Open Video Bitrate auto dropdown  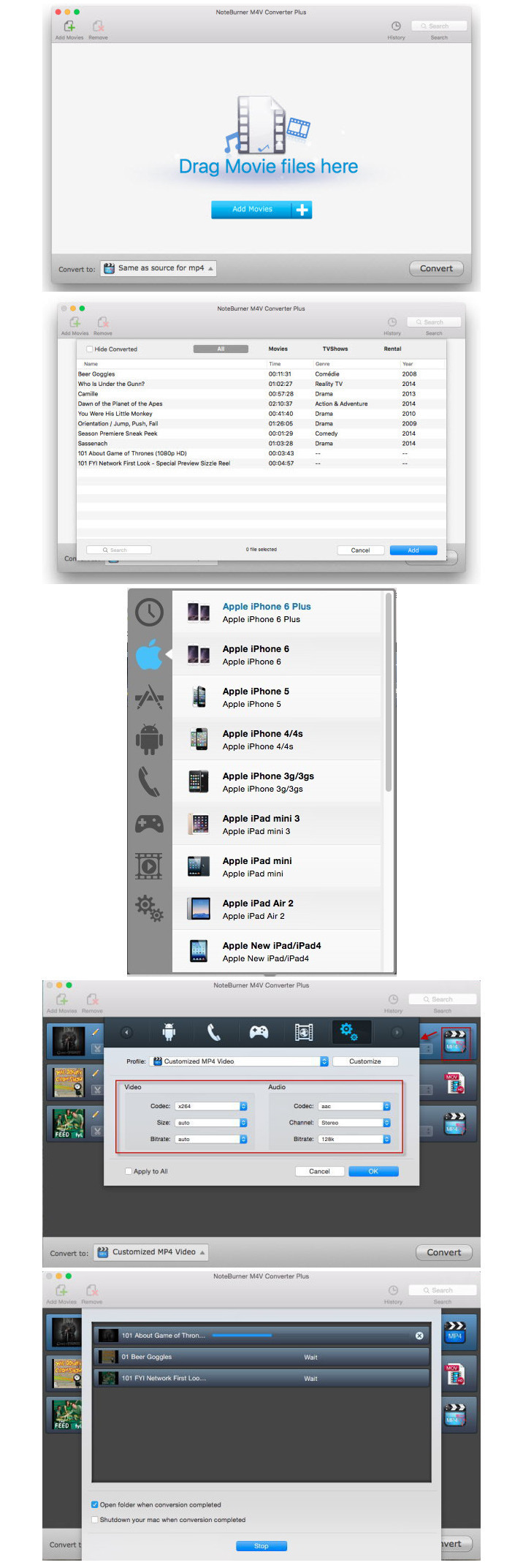[x=211, y=1139]
